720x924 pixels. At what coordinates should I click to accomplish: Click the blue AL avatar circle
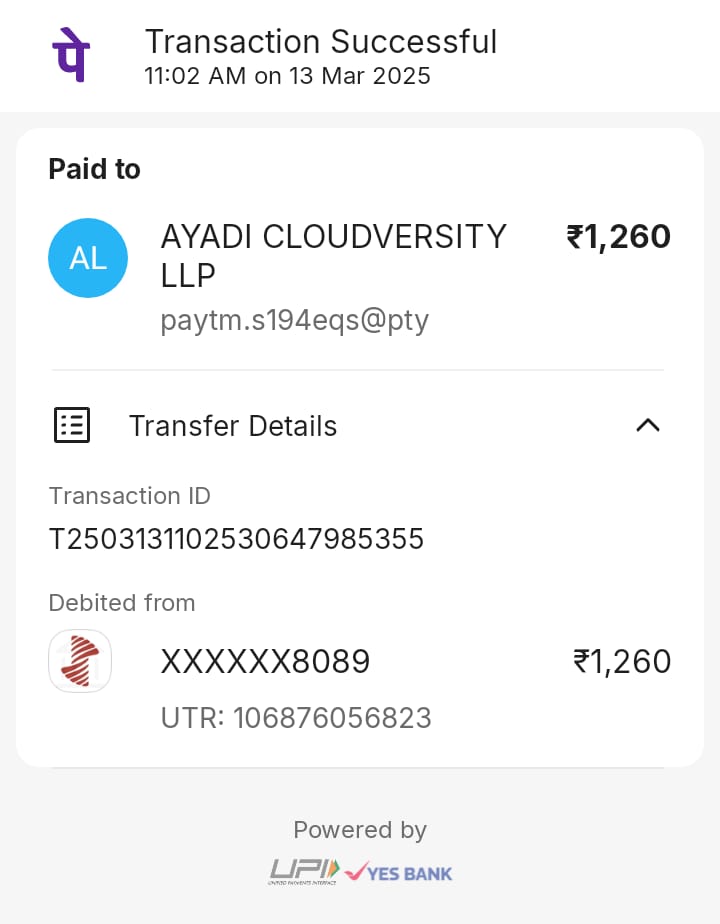point(88,258)
